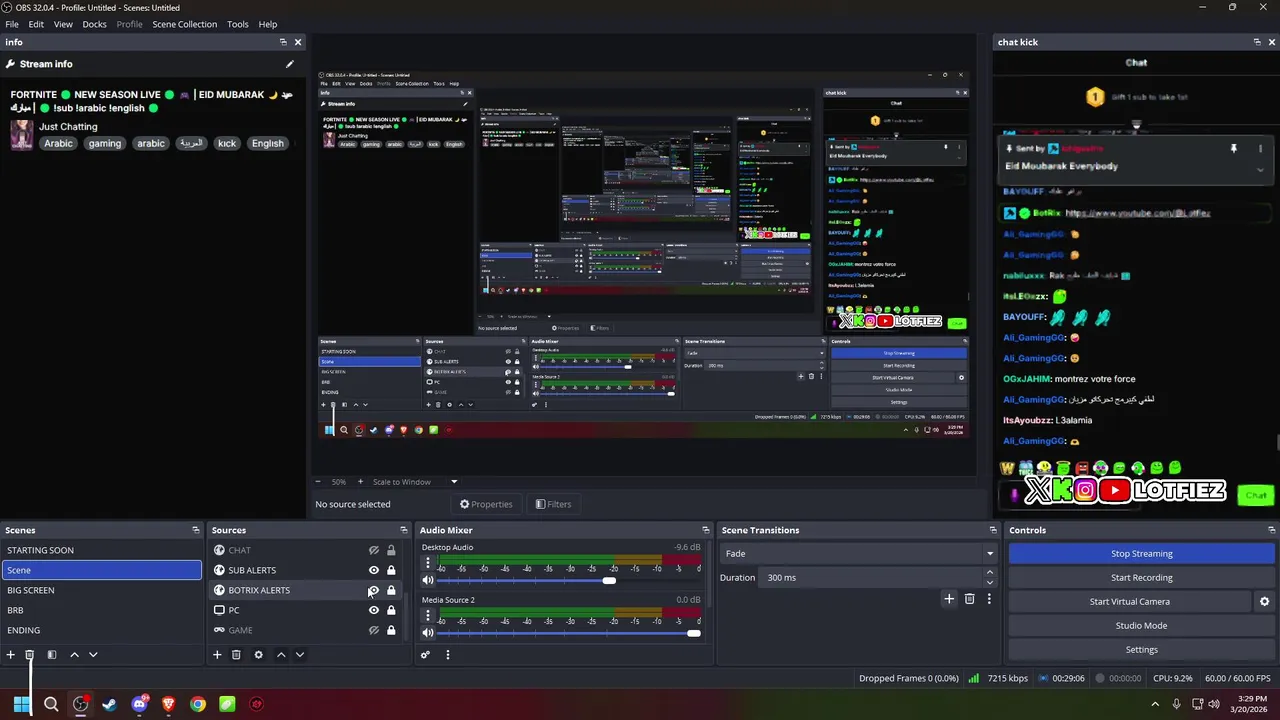Mute Desktop Audio speaker icon
Viewport: 1280px width, 720px height.
pyautogui.click(x=428, y=580)
